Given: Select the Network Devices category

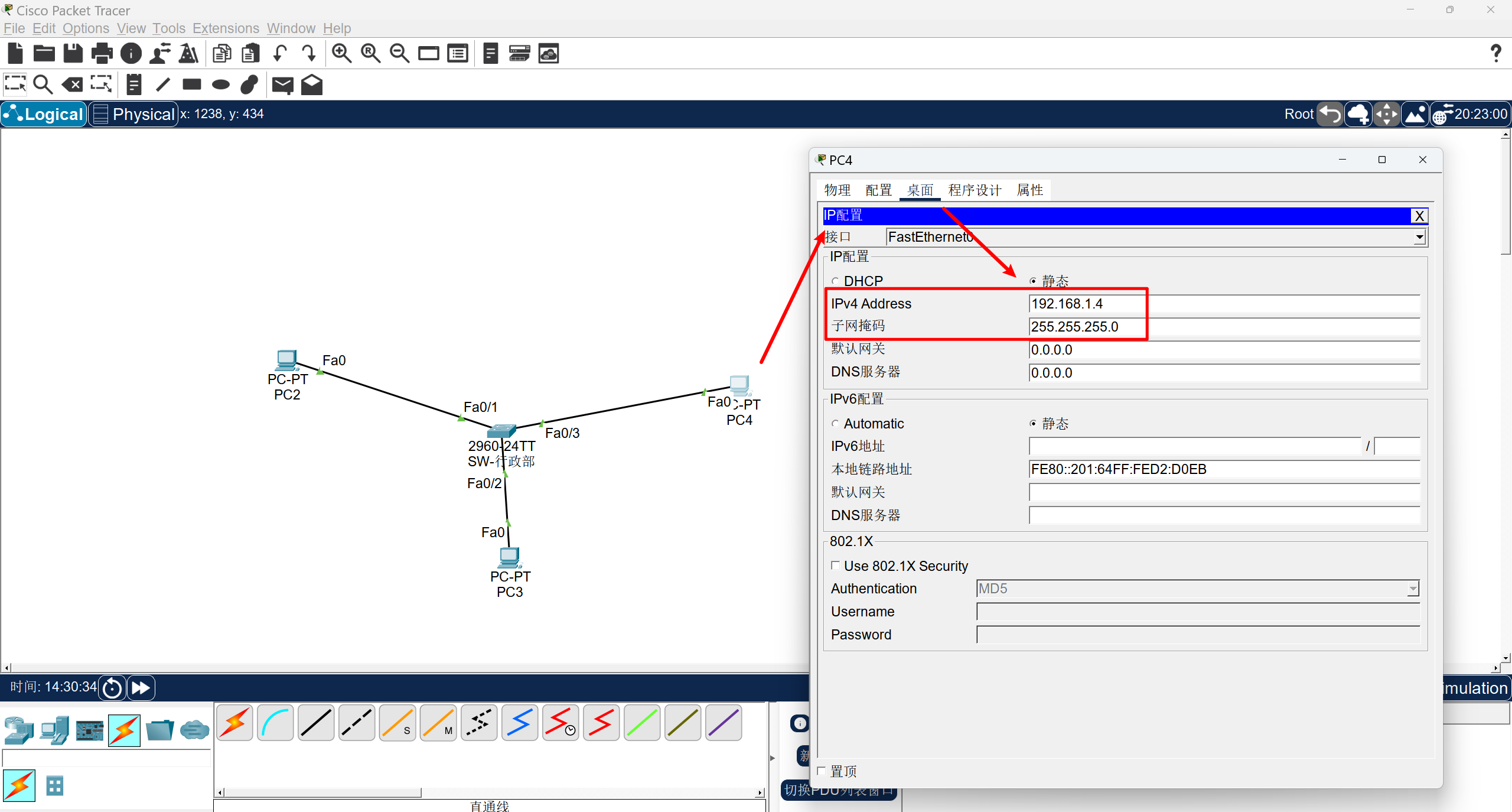Looking at the screenshot, I should pos(19,730).
